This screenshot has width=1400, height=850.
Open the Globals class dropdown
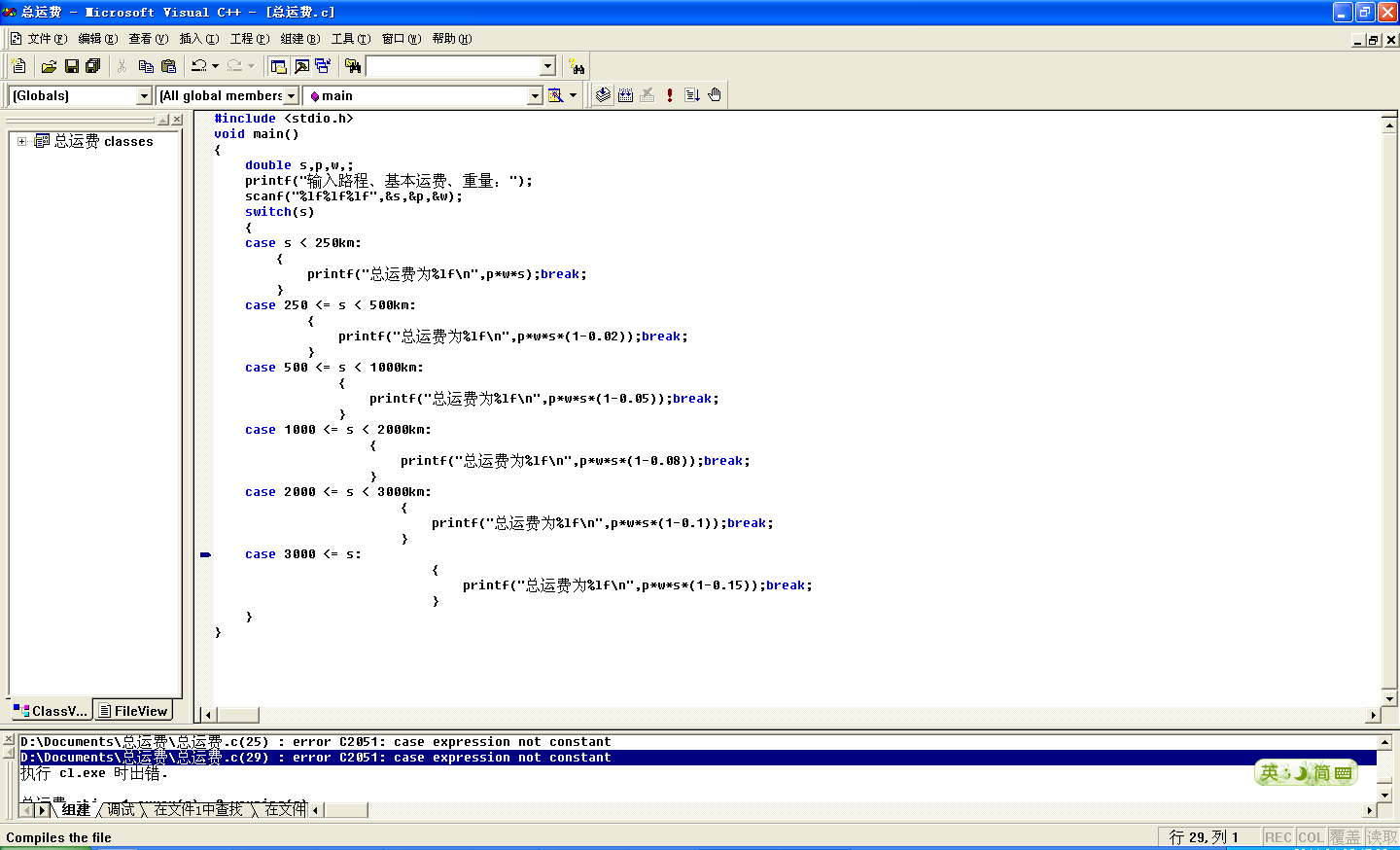[x=145, y=95]
